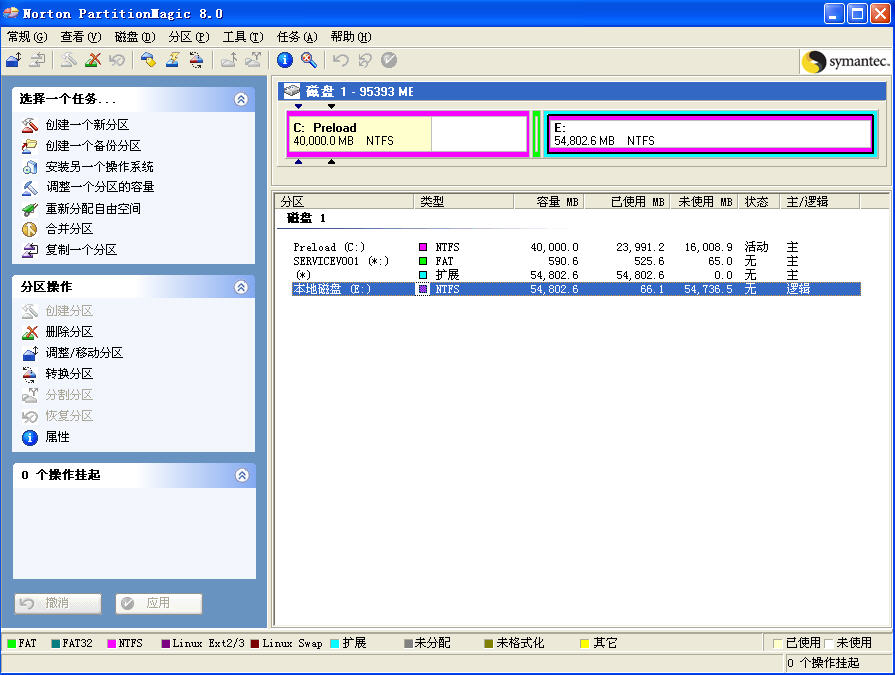Click the blue info properties toolbar icon
The height and width of the screenshot is (675, 895).
click(284, 60)
